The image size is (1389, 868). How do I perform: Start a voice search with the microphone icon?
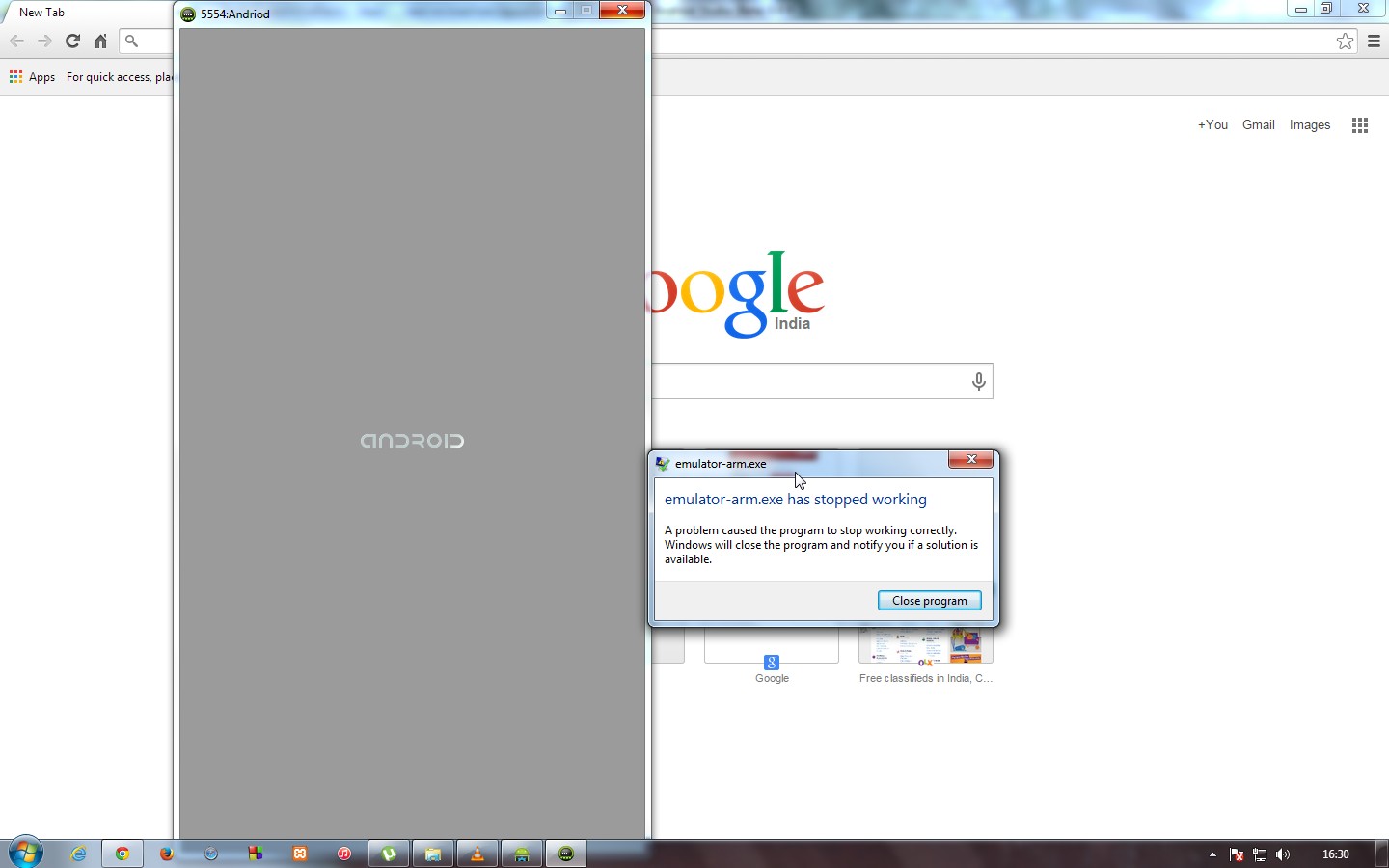(x=978, y=381)
